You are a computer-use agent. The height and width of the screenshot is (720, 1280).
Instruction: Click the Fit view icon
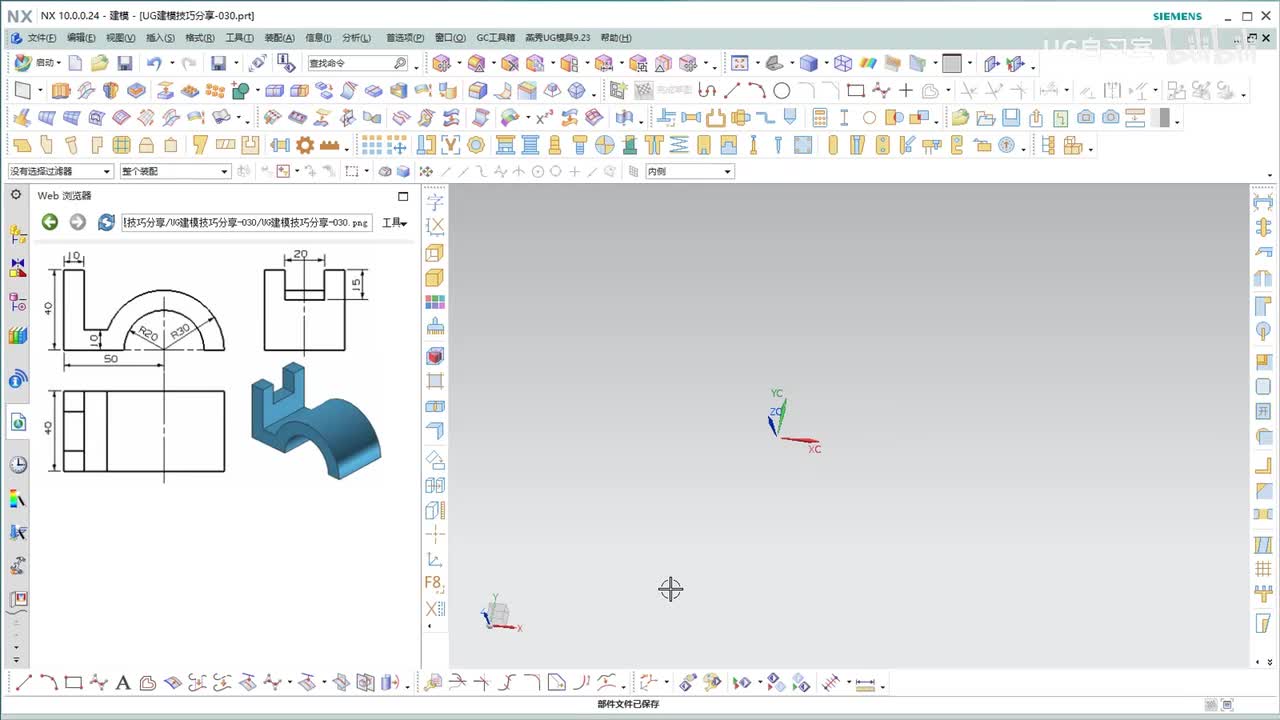[x=740, y=64]
